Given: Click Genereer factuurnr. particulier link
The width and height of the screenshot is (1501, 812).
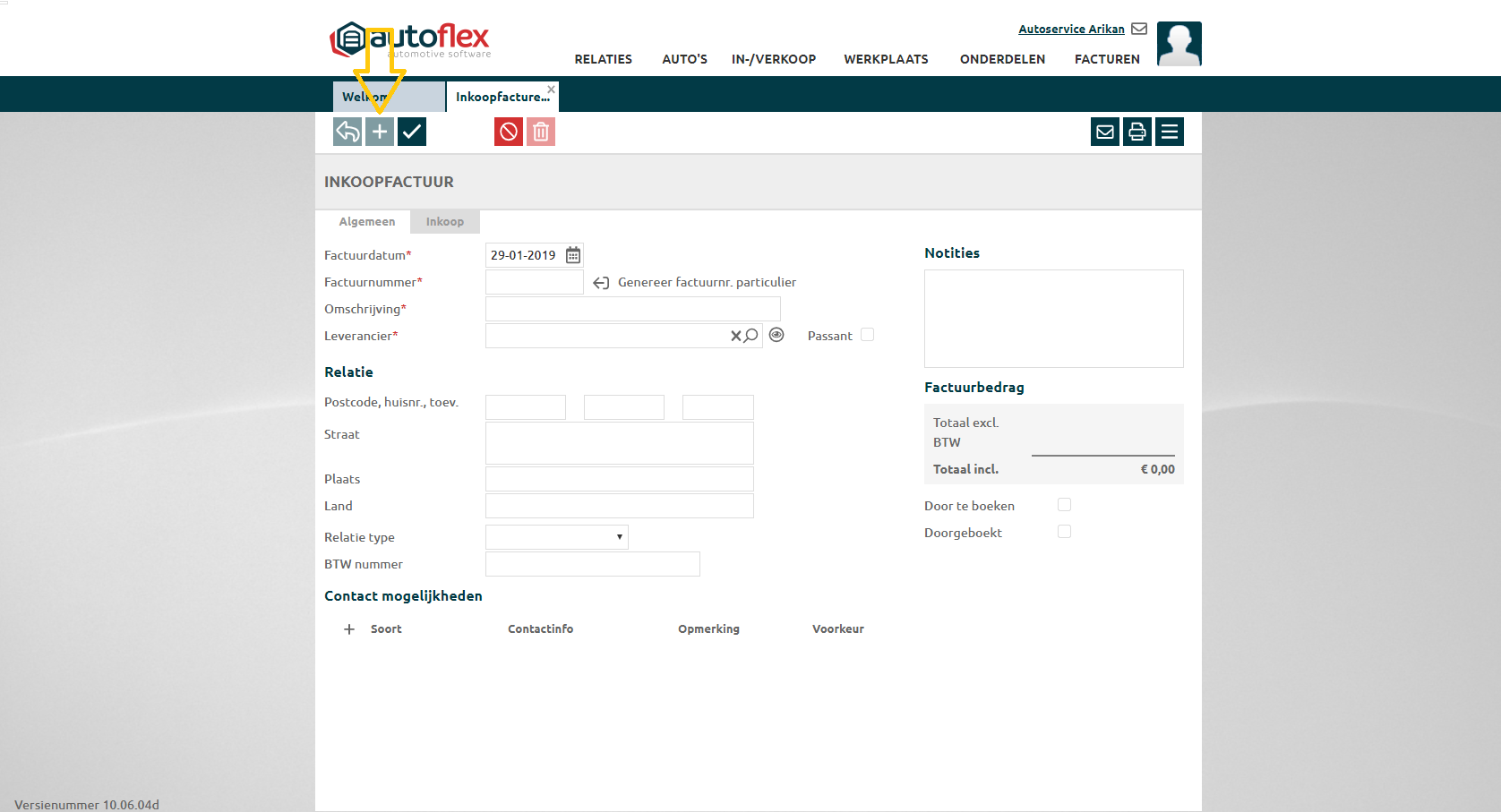Looking at the screenshot, I should pyautogui.click(x=706, y=282).
